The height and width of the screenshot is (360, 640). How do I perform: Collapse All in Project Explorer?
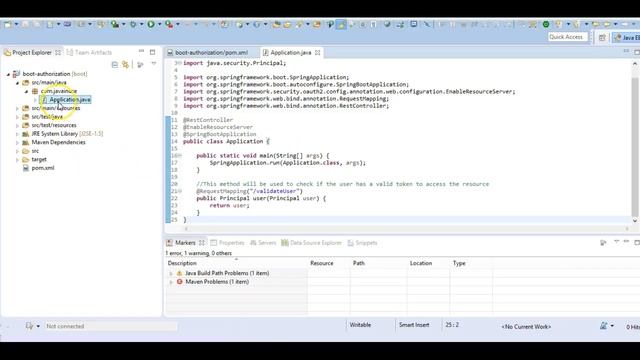pos(115,64)
